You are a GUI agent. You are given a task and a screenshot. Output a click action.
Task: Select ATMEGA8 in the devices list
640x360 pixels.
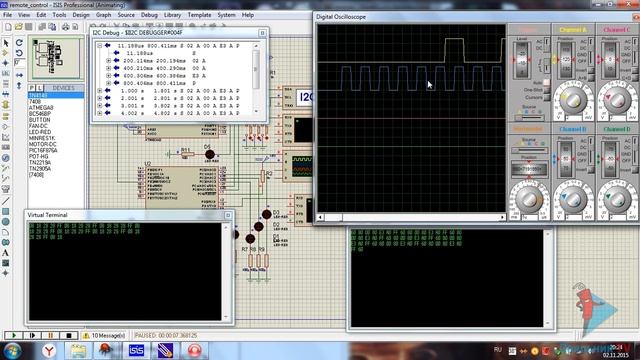pos(41,107)
